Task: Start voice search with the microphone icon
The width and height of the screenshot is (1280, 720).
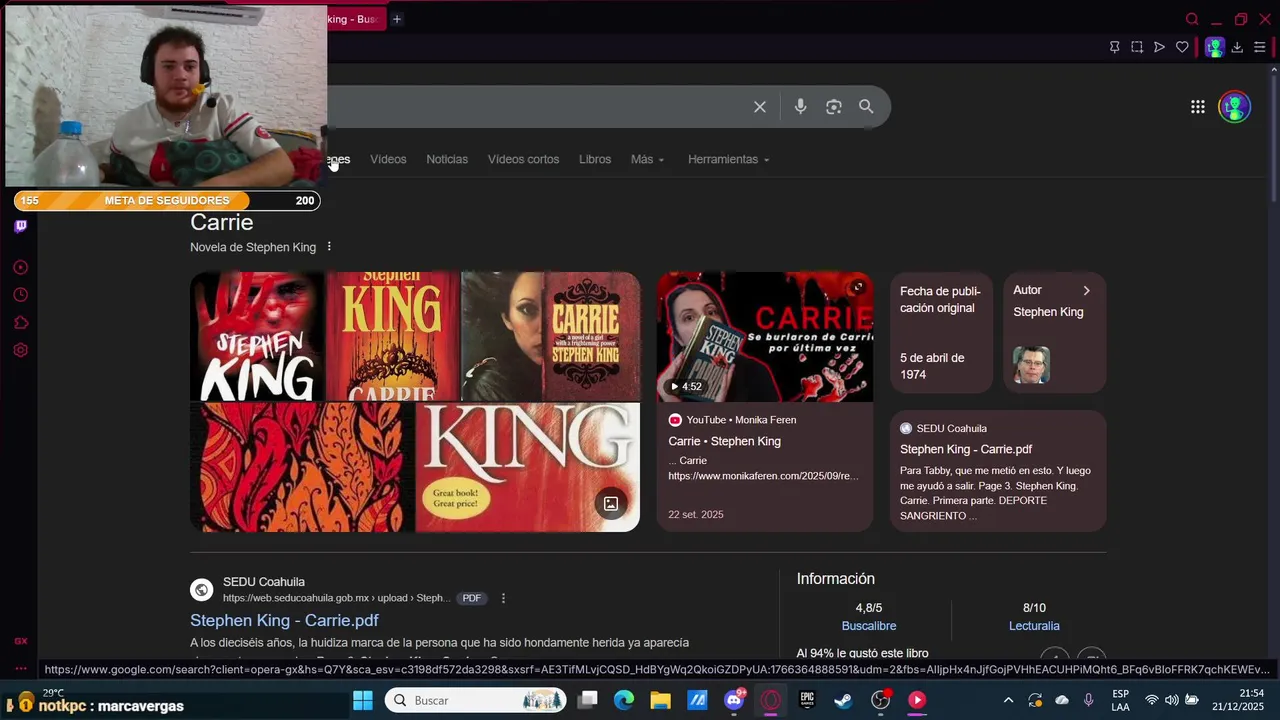Action: (x=800, y=107)
